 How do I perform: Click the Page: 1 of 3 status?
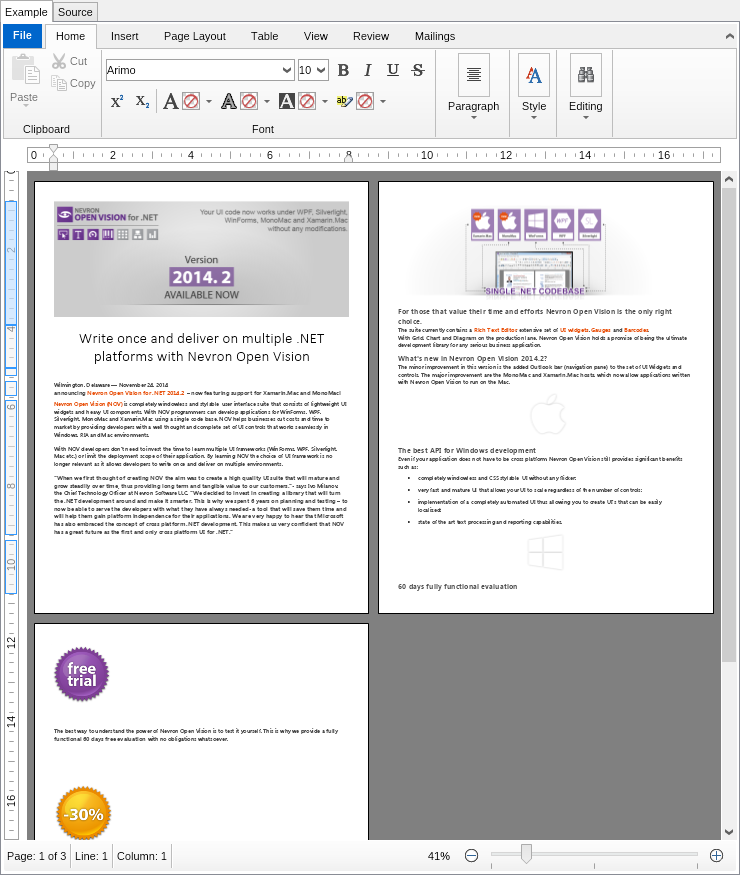coord(36,856)
